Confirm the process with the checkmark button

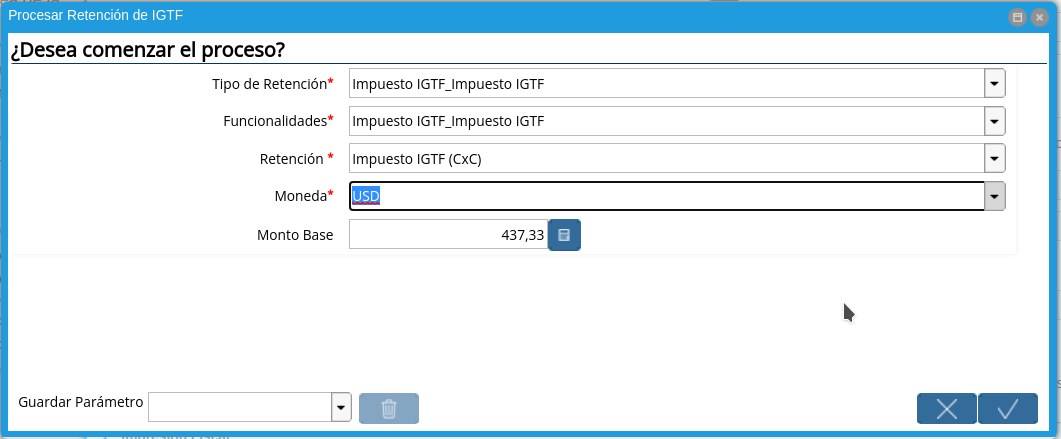pos(1008,408)
